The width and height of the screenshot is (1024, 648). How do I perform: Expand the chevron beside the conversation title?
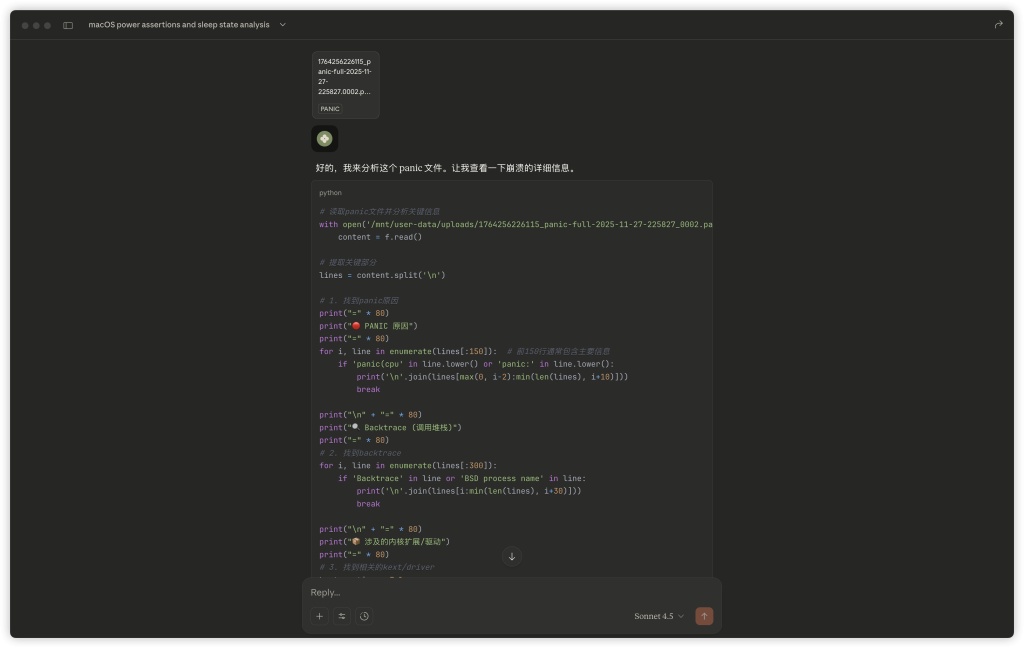pos(283,25)
